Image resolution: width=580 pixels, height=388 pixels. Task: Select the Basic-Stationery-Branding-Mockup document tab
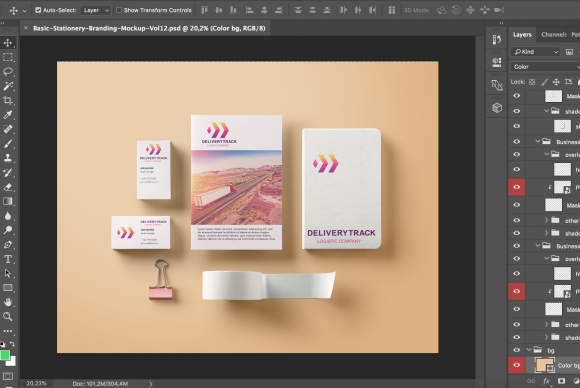click(149, 28)
